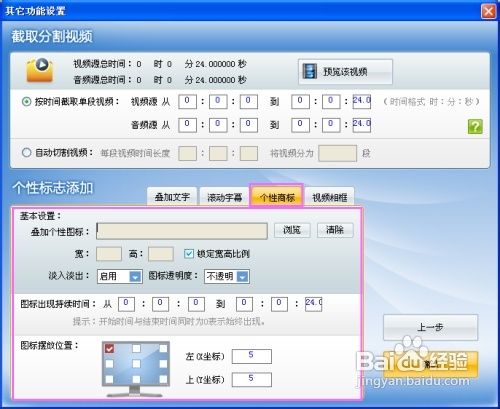Click video source end hour field
This screenshot has width=500, height=409.
pos(300,102)
